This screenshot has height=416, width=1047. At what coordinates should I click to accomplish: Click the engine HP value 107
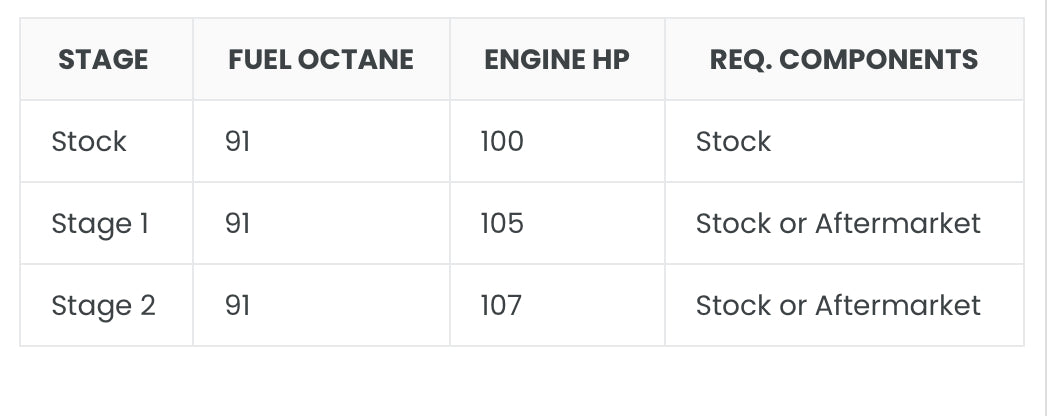502,306
